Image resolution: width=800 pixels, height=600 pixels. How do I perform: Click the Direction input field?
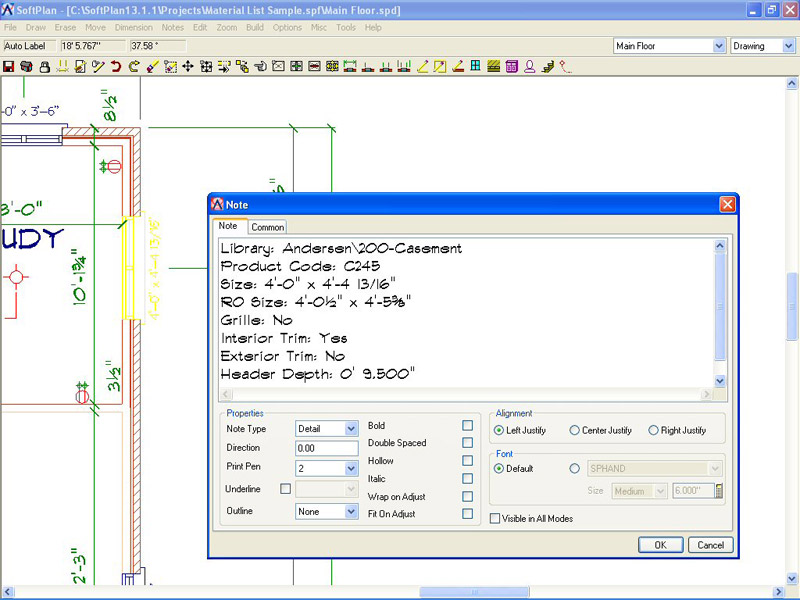click(327, 448)
